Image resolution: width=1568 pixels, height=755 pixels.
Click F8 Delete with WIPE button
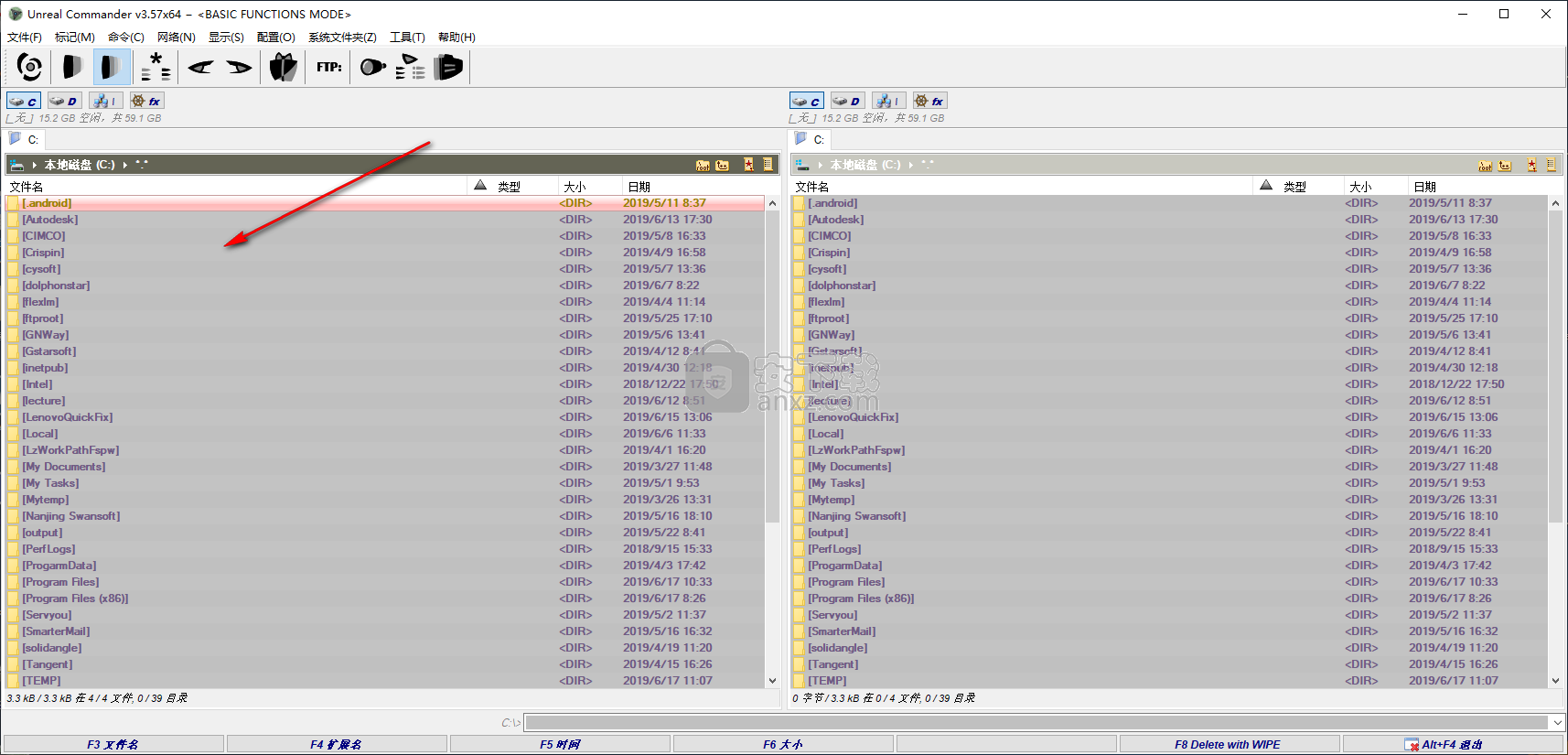[1229, 744]
